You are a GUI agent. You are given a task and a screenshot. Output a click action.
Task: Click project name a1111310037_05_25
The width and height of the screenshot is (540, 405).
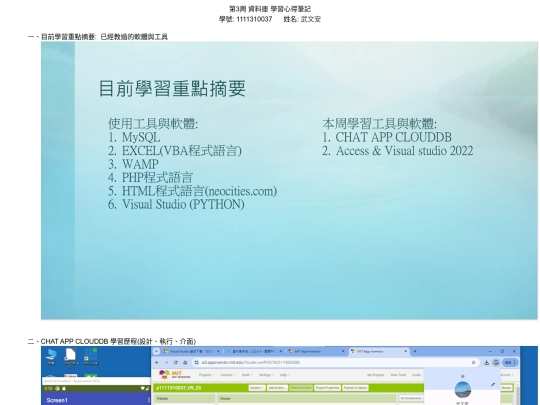[178, 388]
